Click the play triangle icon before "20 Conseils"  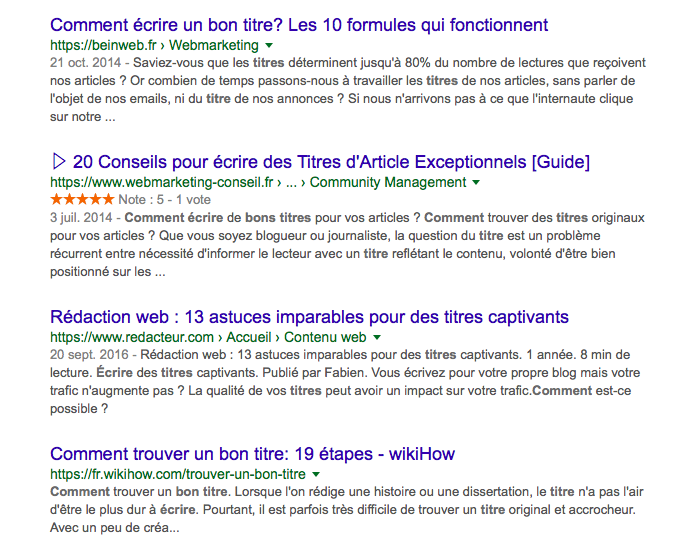(x=59, y=162)
